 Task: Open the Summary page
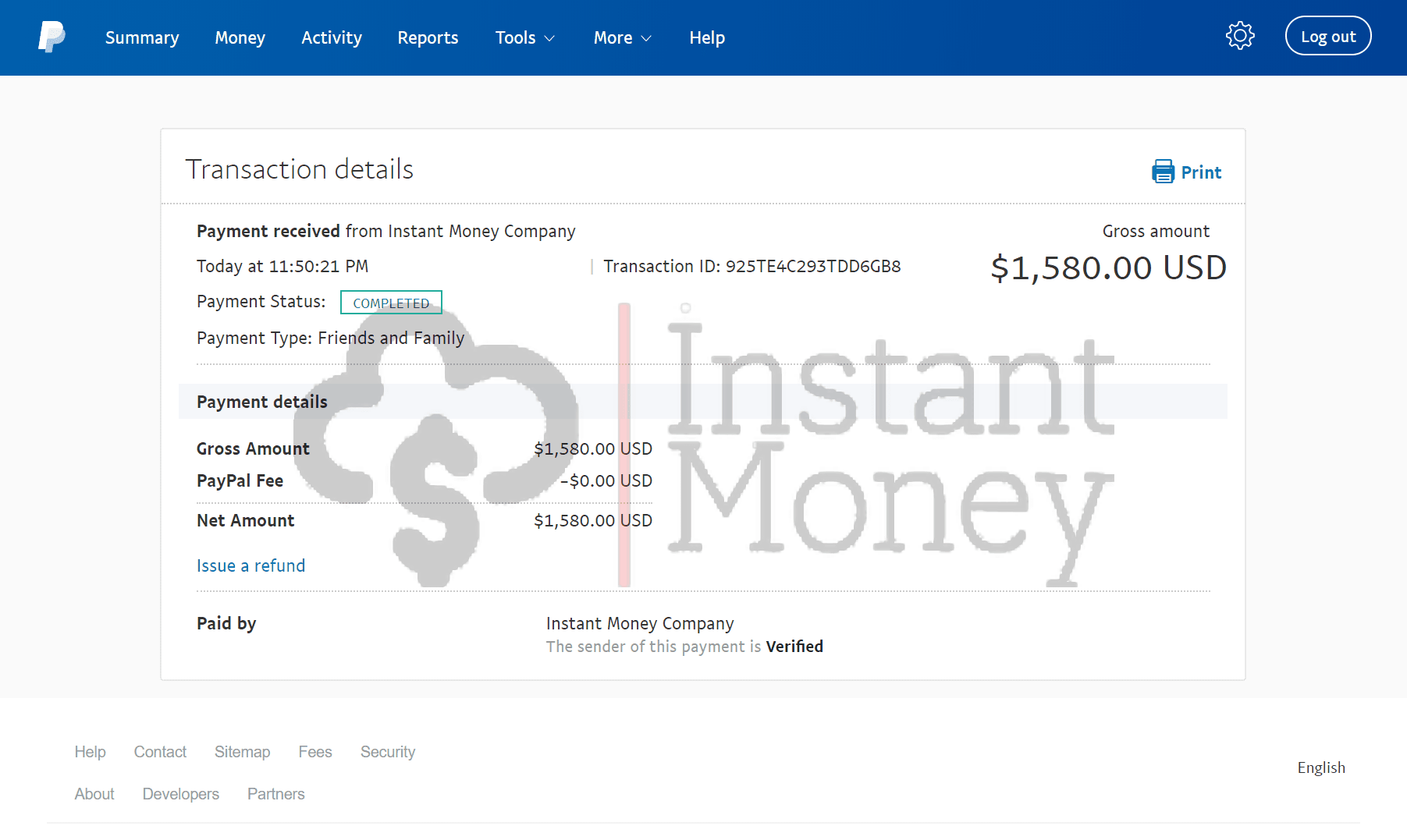tap(142, 37)
